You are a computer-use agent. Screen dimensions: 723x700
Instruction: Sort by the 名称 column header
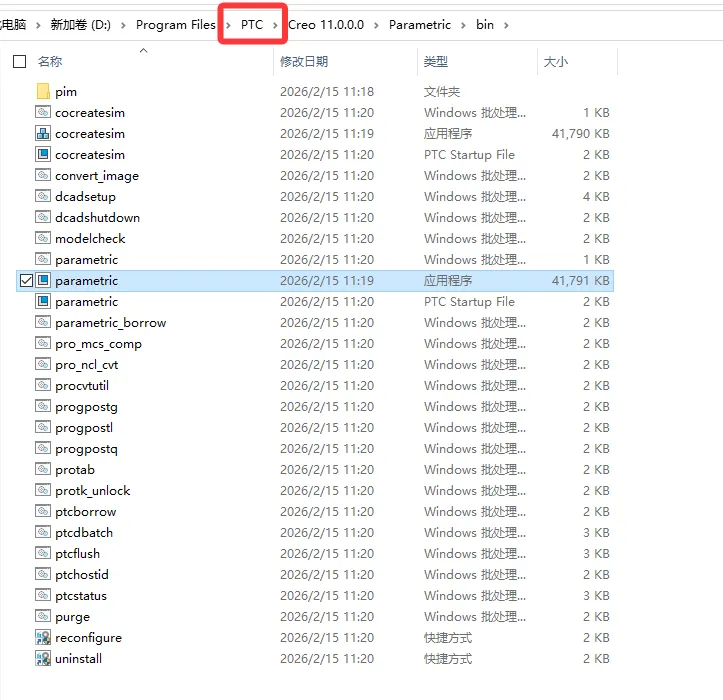49,61
